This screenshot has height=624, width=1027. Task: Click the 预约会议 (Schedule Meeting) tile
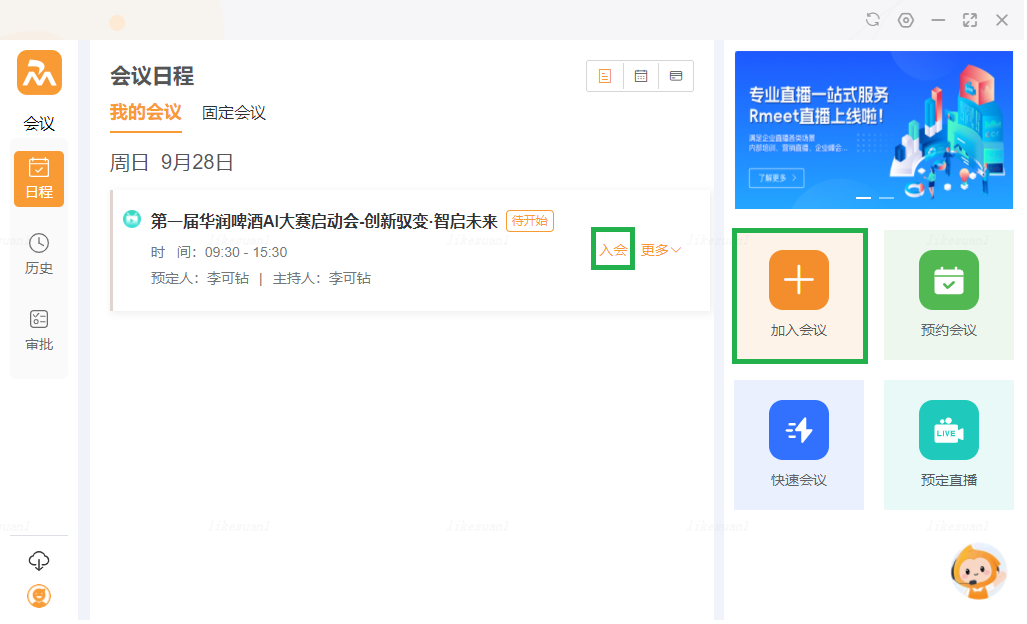coord(948,295)
